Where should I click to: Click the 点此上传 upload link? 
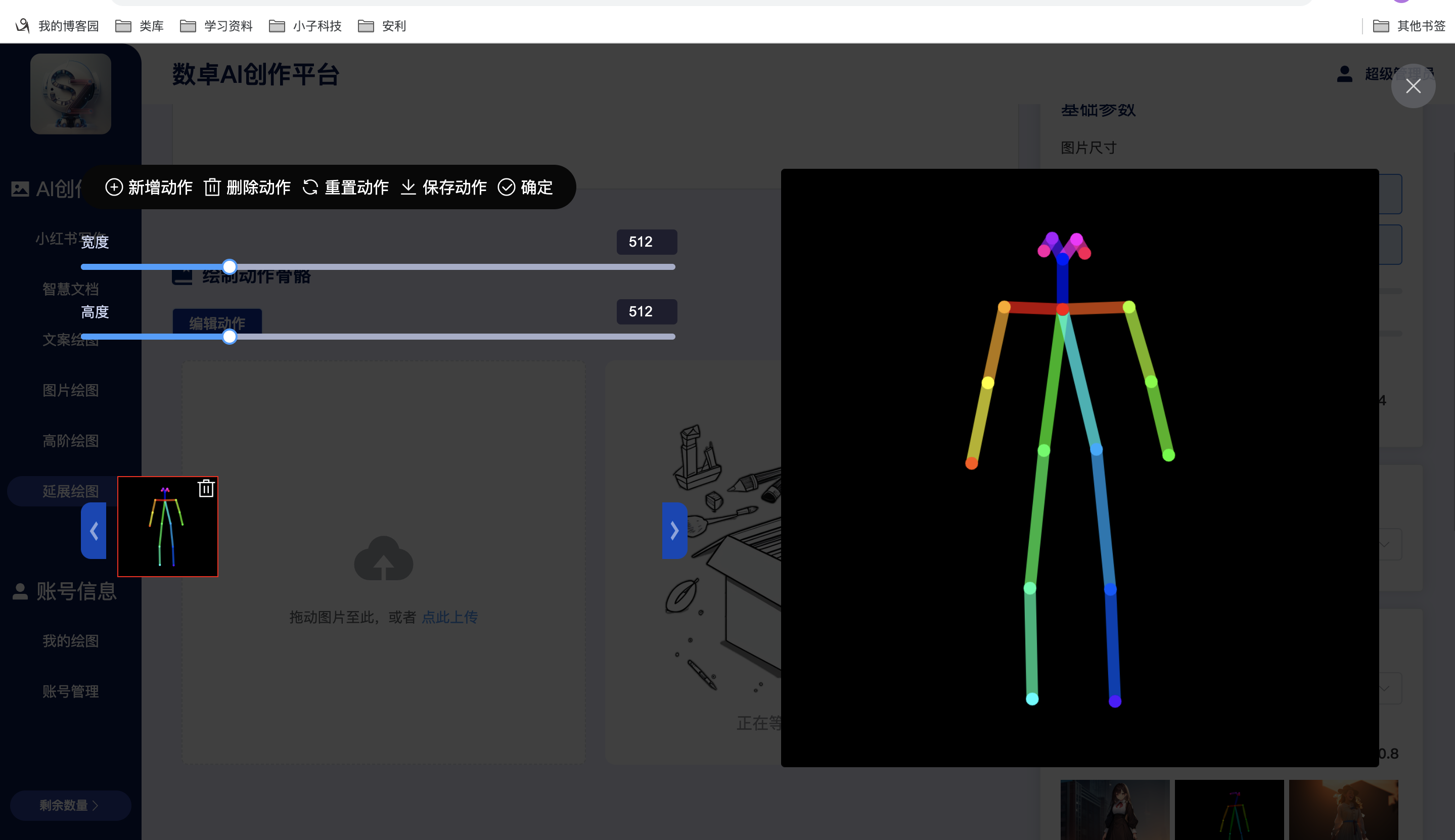(449, 617)
